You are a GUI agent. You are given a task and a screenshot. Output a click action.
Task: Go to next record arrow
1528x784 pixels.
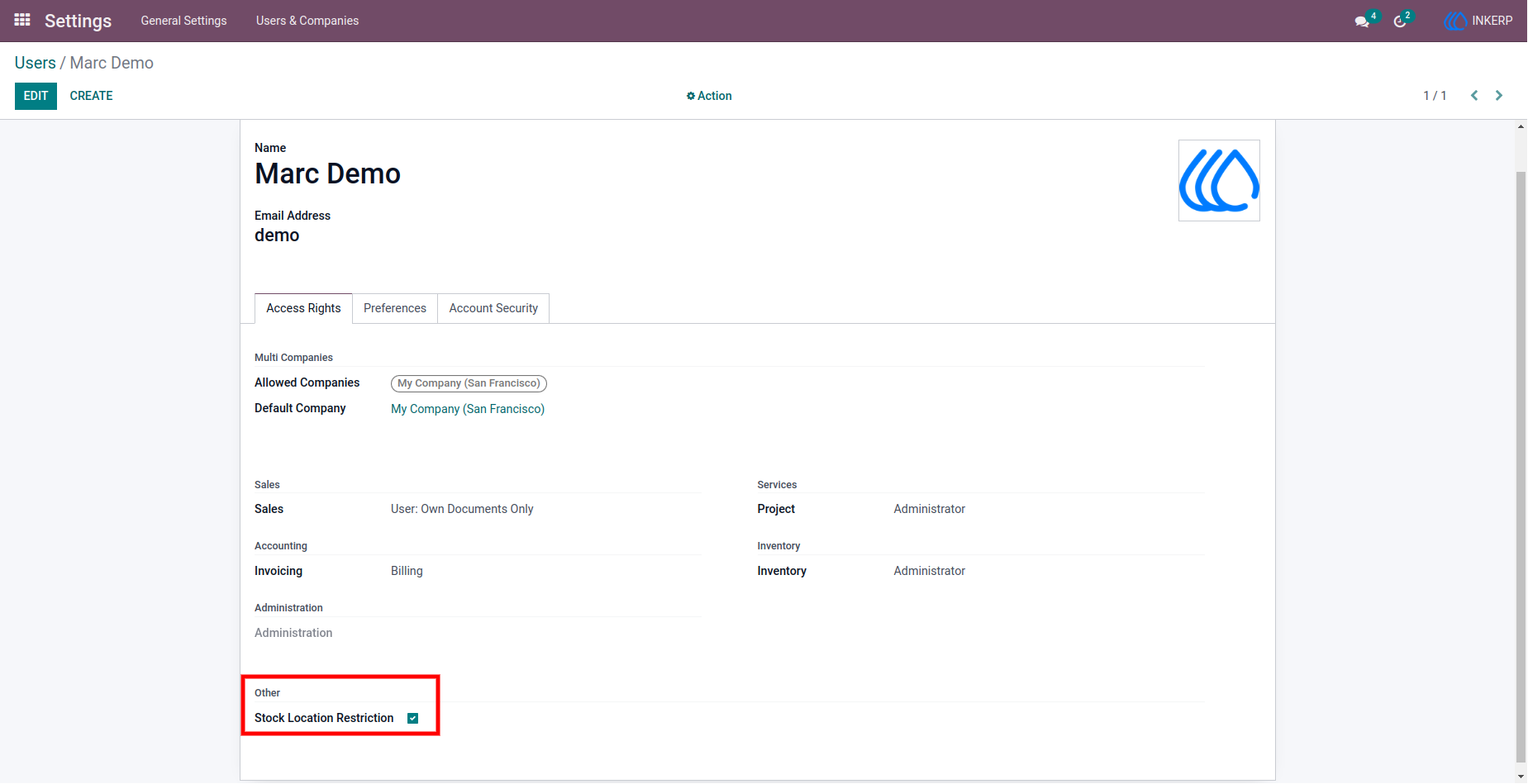[1499, 96]
